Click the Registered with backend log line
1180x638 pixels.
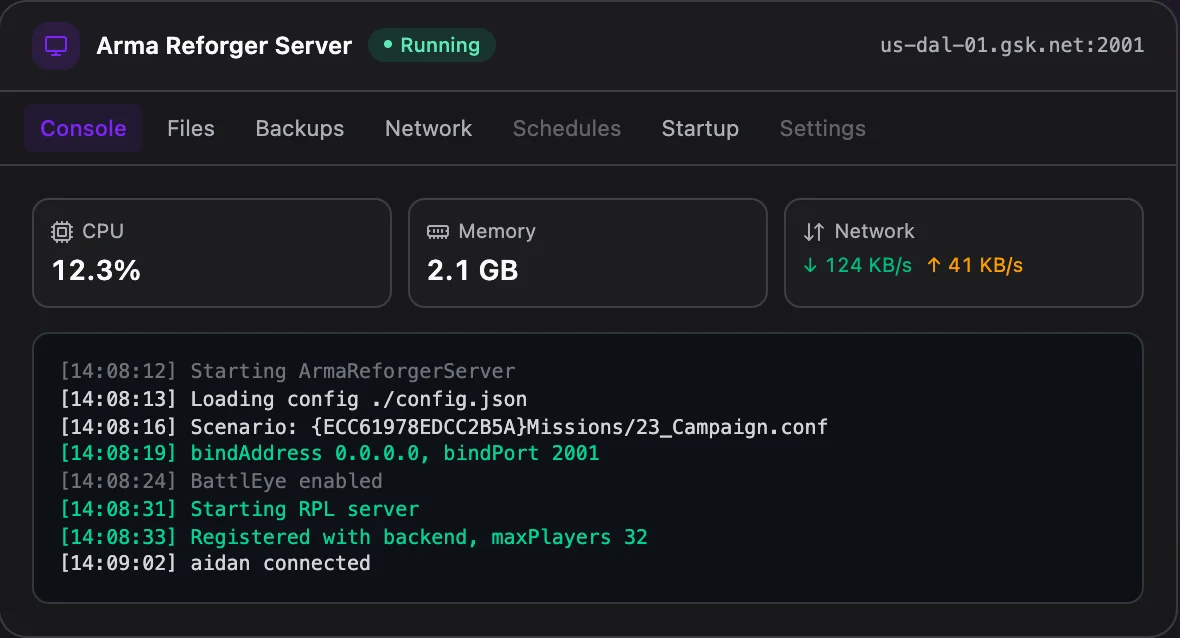(354, 536)
